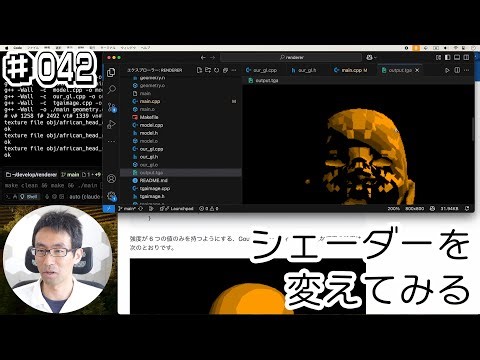Open the Copilot chat icon in title bar
Screen dimensions: 480x360
pyautogui.click(x=369, y=58)
